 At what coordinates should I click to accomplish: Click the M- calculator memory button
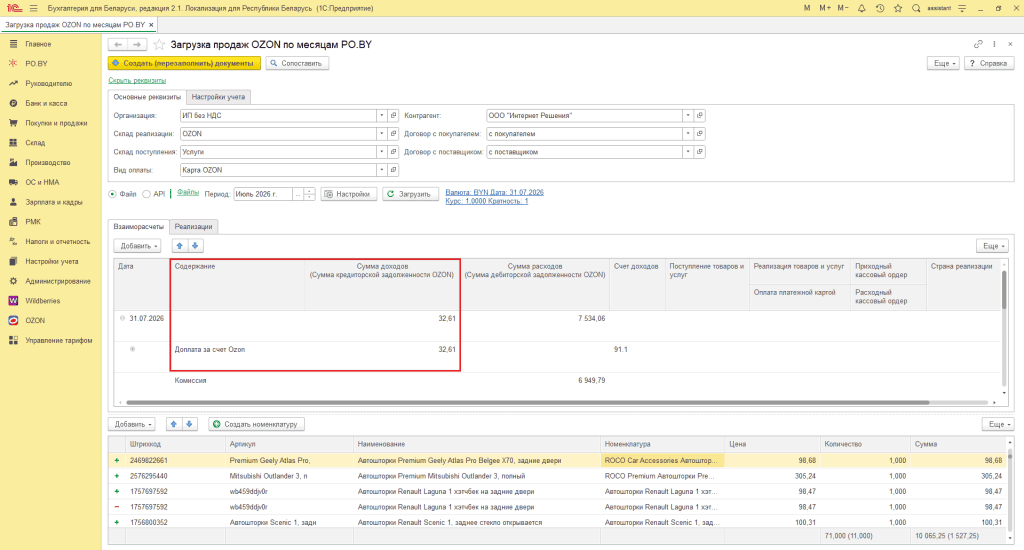843,8
